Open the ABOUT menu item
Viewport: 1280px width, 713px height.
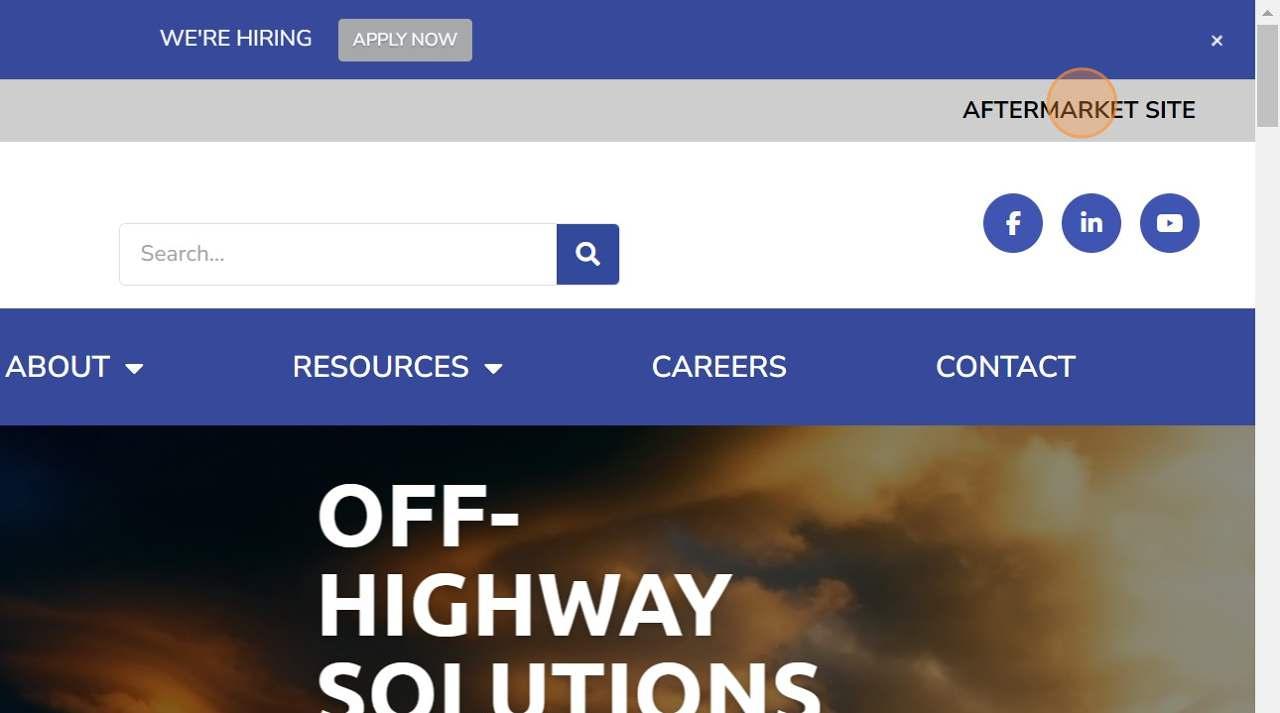(58, 367)
